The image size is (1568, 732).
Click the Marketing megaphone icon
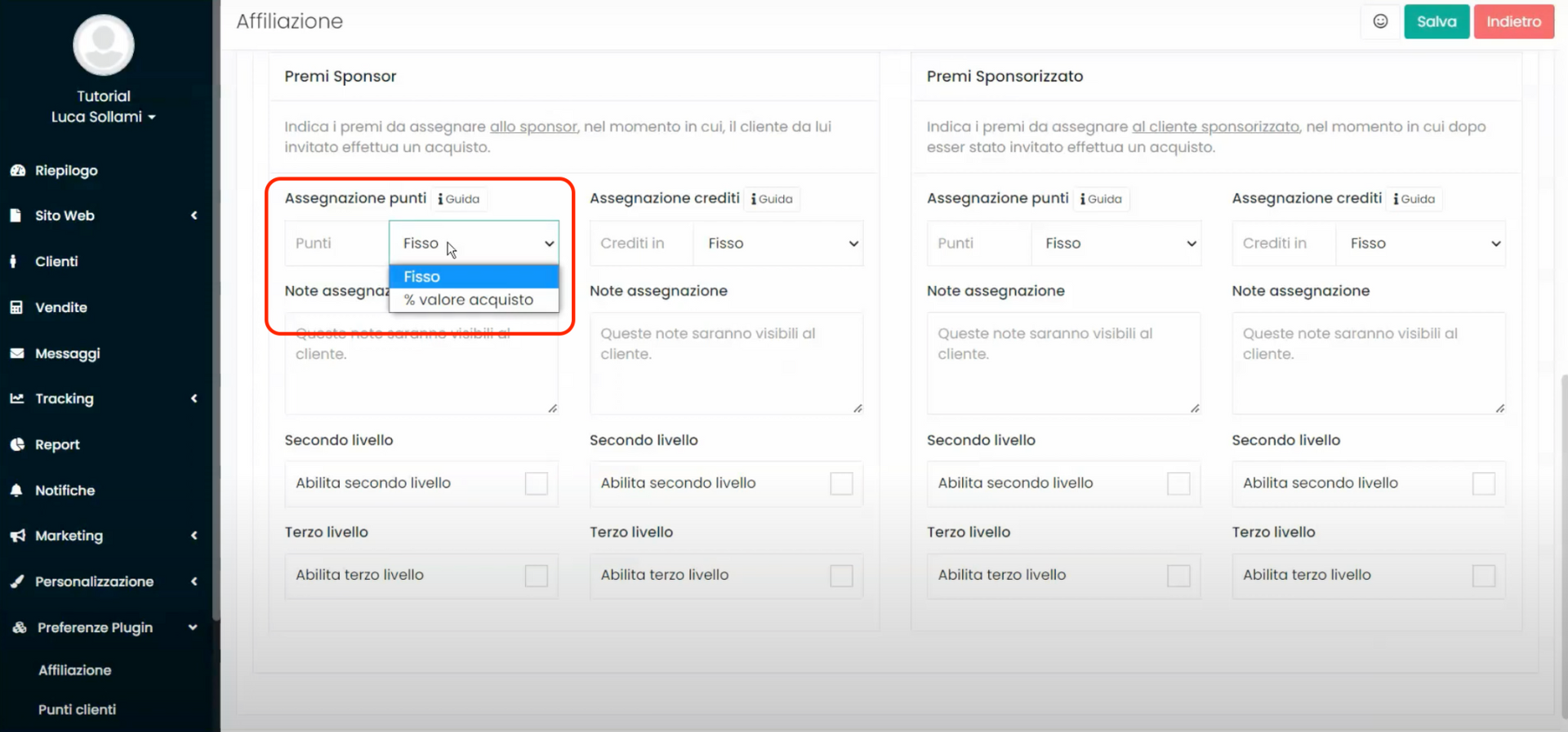pos(17,536)
